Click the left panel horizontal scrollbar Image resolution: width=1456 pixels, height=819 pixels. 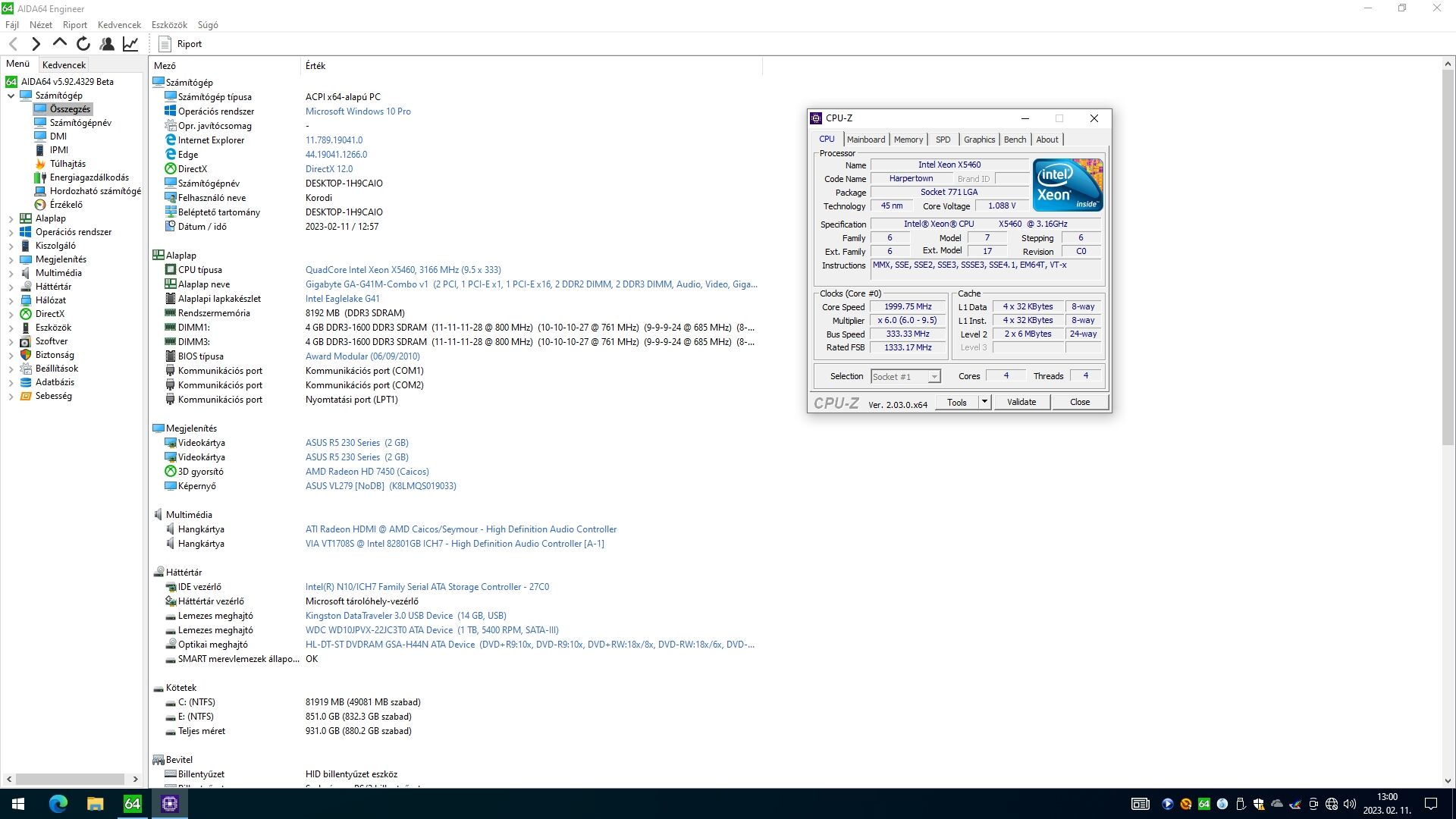tap(70, 779)
